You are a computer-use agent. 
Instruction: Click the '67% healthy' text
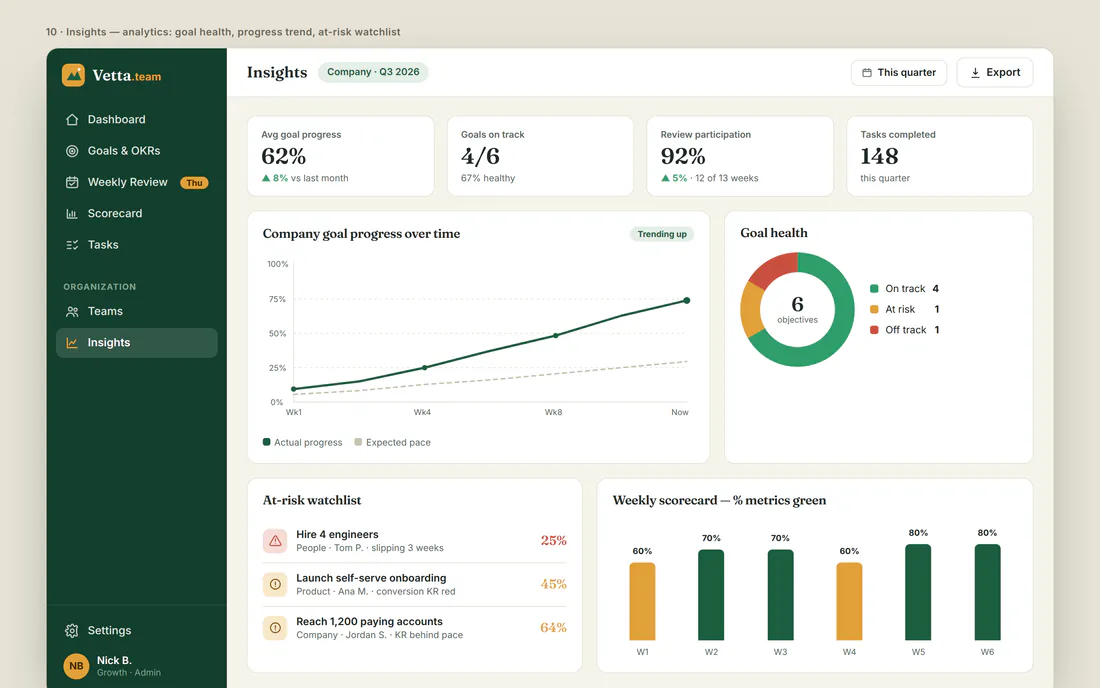point(488,178)
